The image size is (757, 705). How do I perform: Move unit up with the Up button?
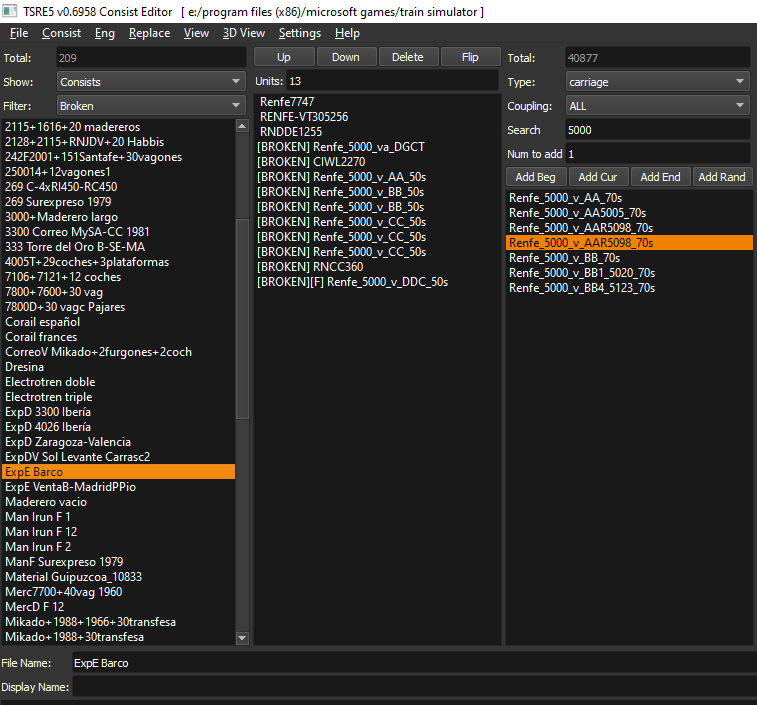point(284,57)
